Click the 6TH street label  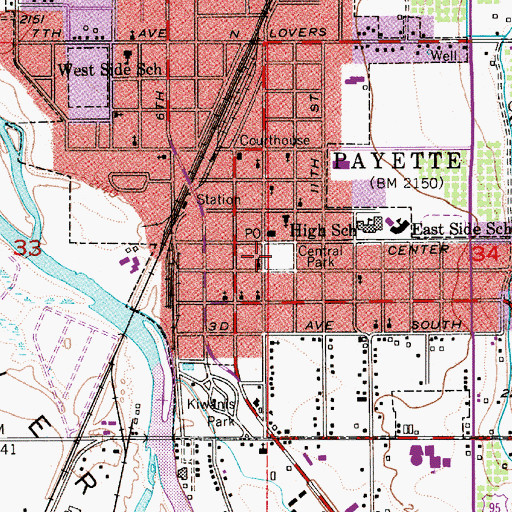160,106
